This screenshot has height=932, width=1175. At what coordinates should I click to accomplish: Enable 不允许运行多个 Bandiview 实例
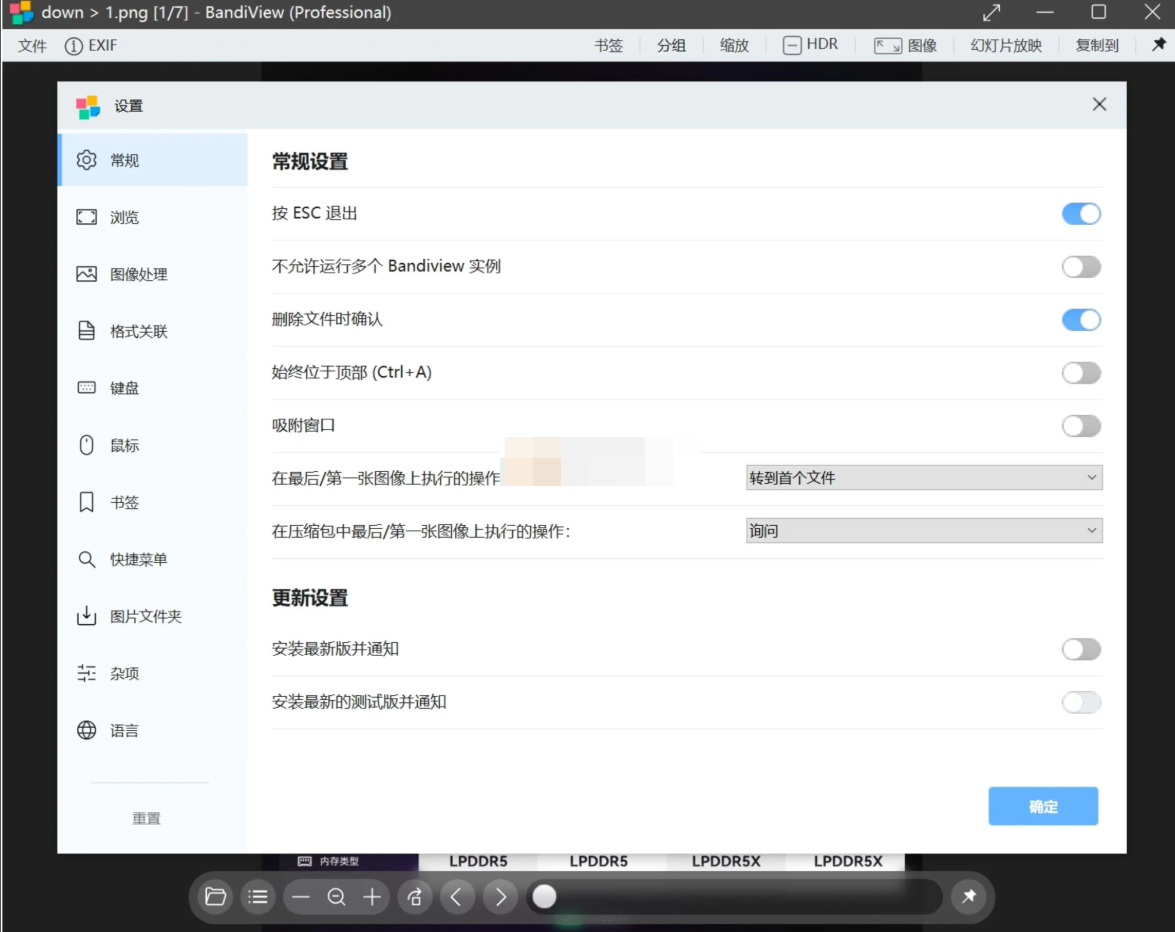point(1081,266)
